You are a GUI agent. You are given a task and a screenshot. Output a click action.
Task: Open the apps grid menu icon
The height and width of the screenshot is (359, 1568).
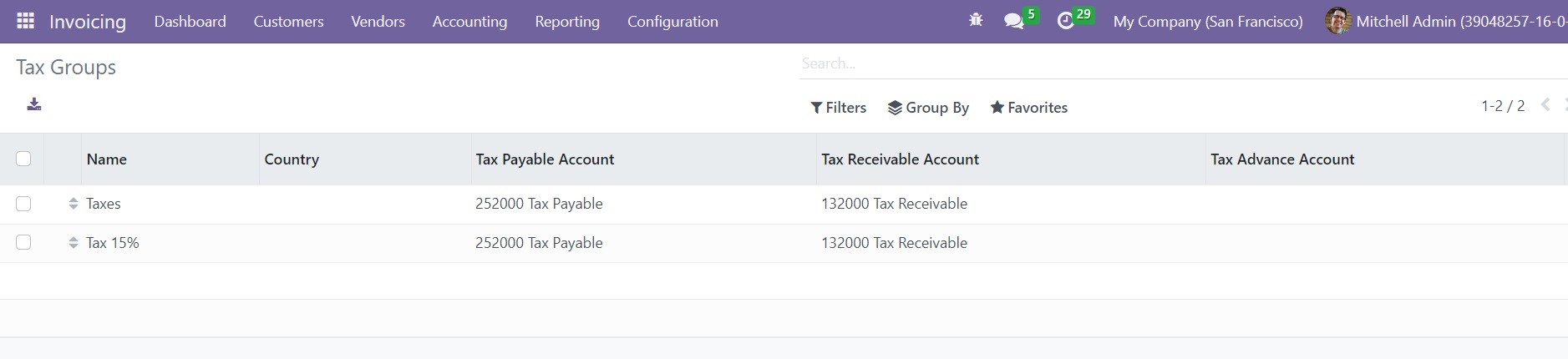point(25,21)
